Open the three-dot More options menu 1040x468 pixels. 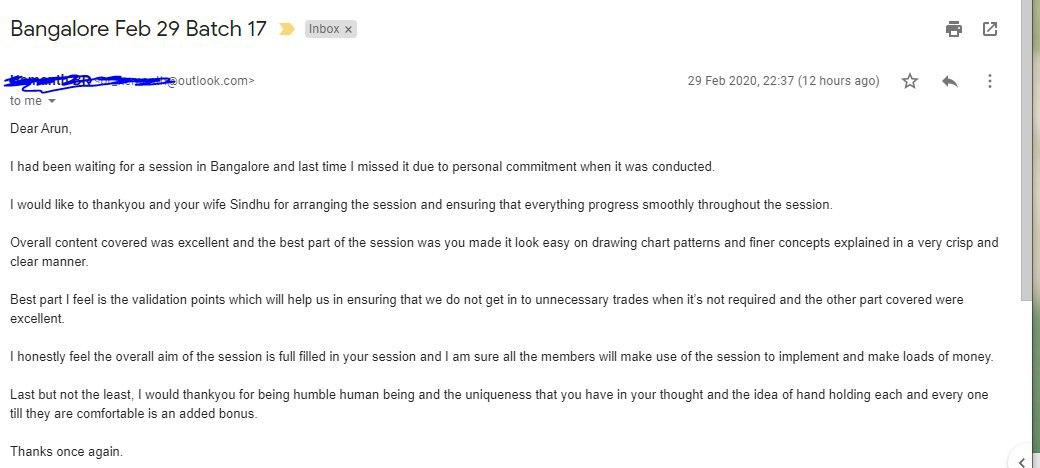(x=990, y=81)
